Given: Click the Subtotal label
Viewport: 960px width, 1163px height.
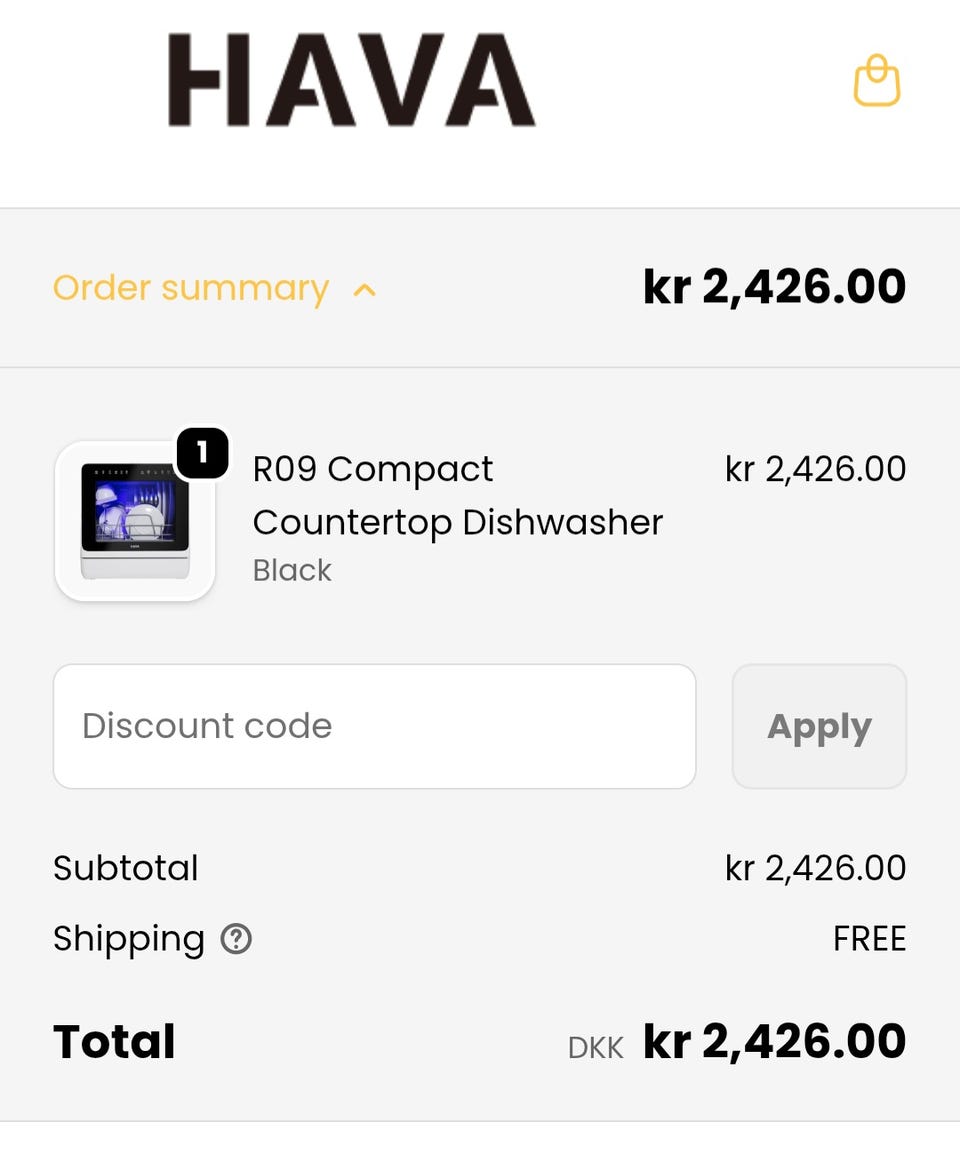Looking at the screenshot, I should coord(126,868).
